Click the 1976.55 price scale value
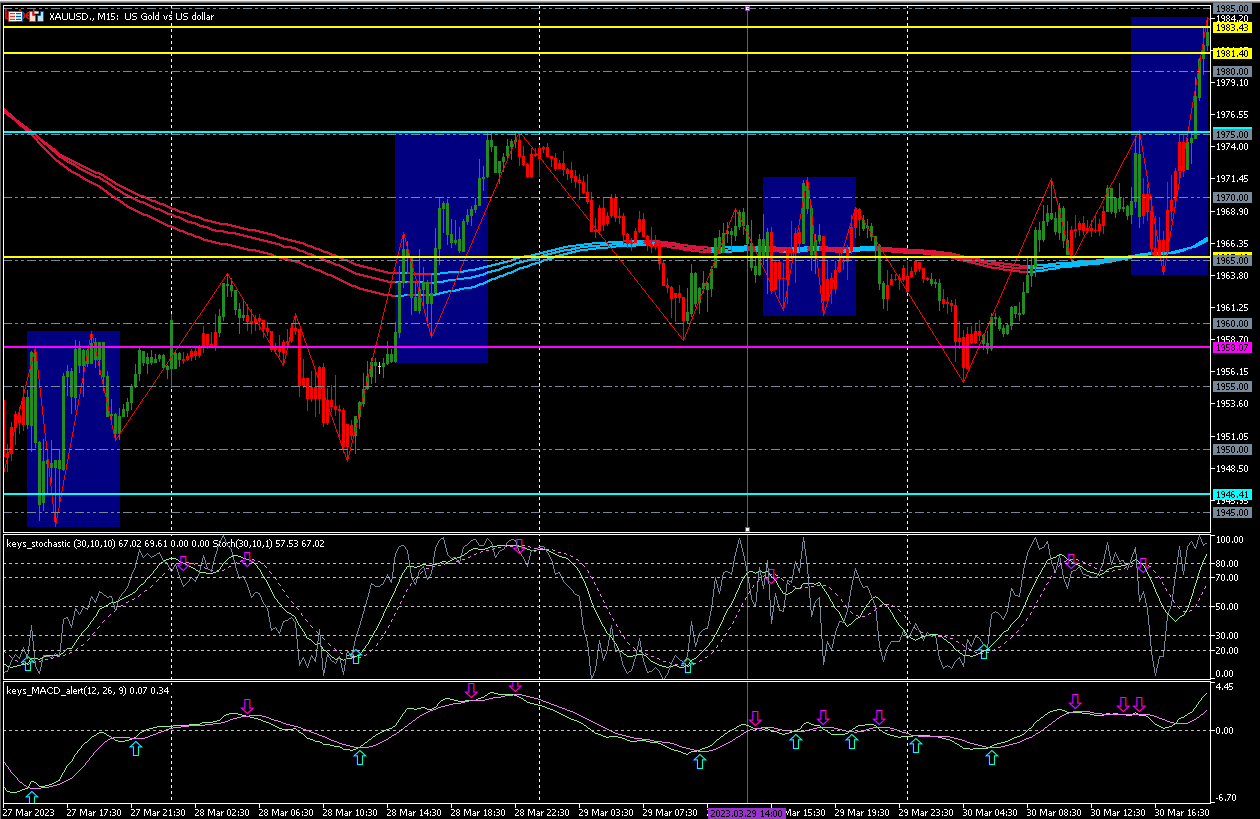 coord(1231,114)
